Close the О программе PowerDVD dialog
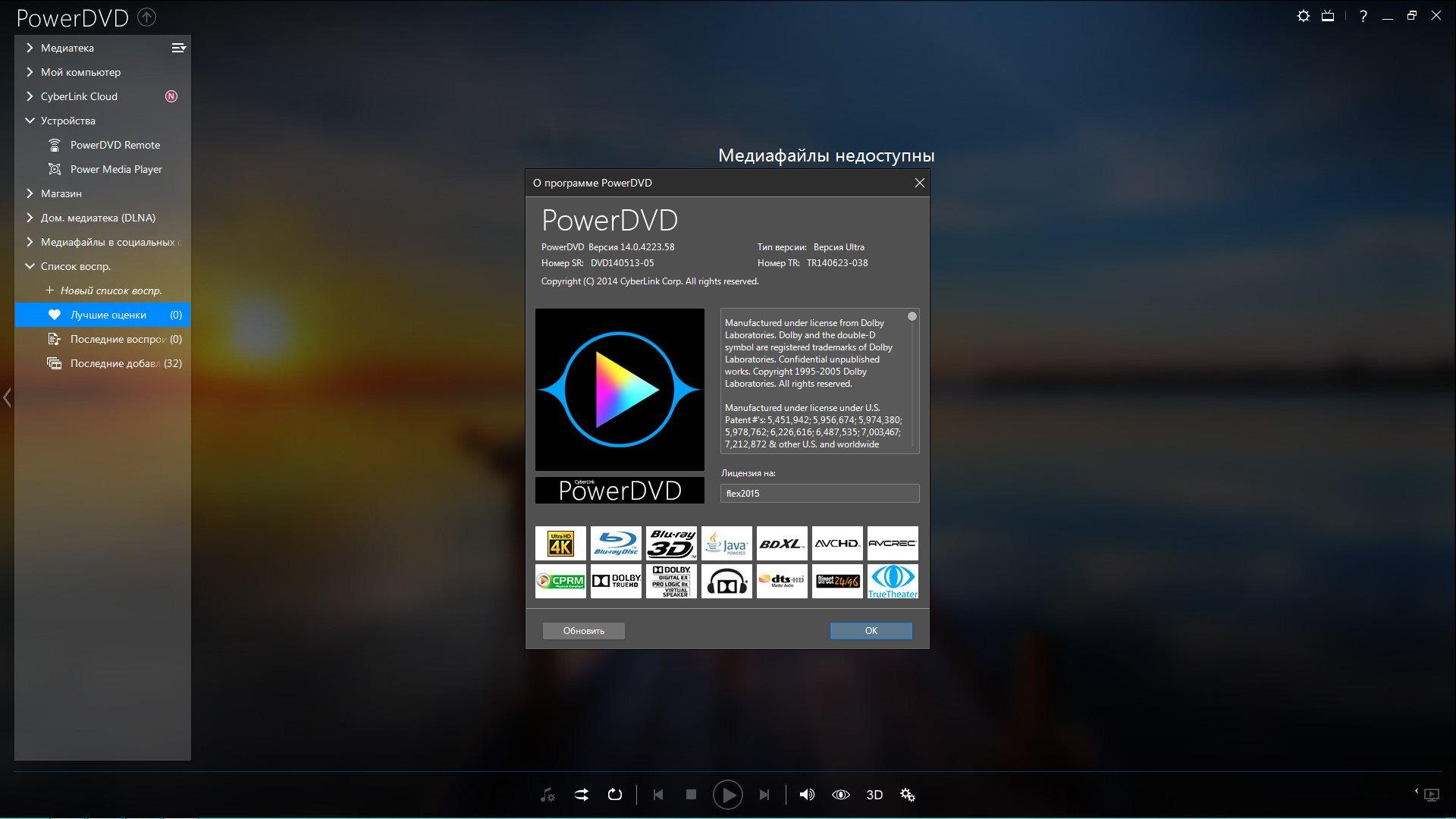This screenshot has height=819, width=1456. tap(919, 183)
